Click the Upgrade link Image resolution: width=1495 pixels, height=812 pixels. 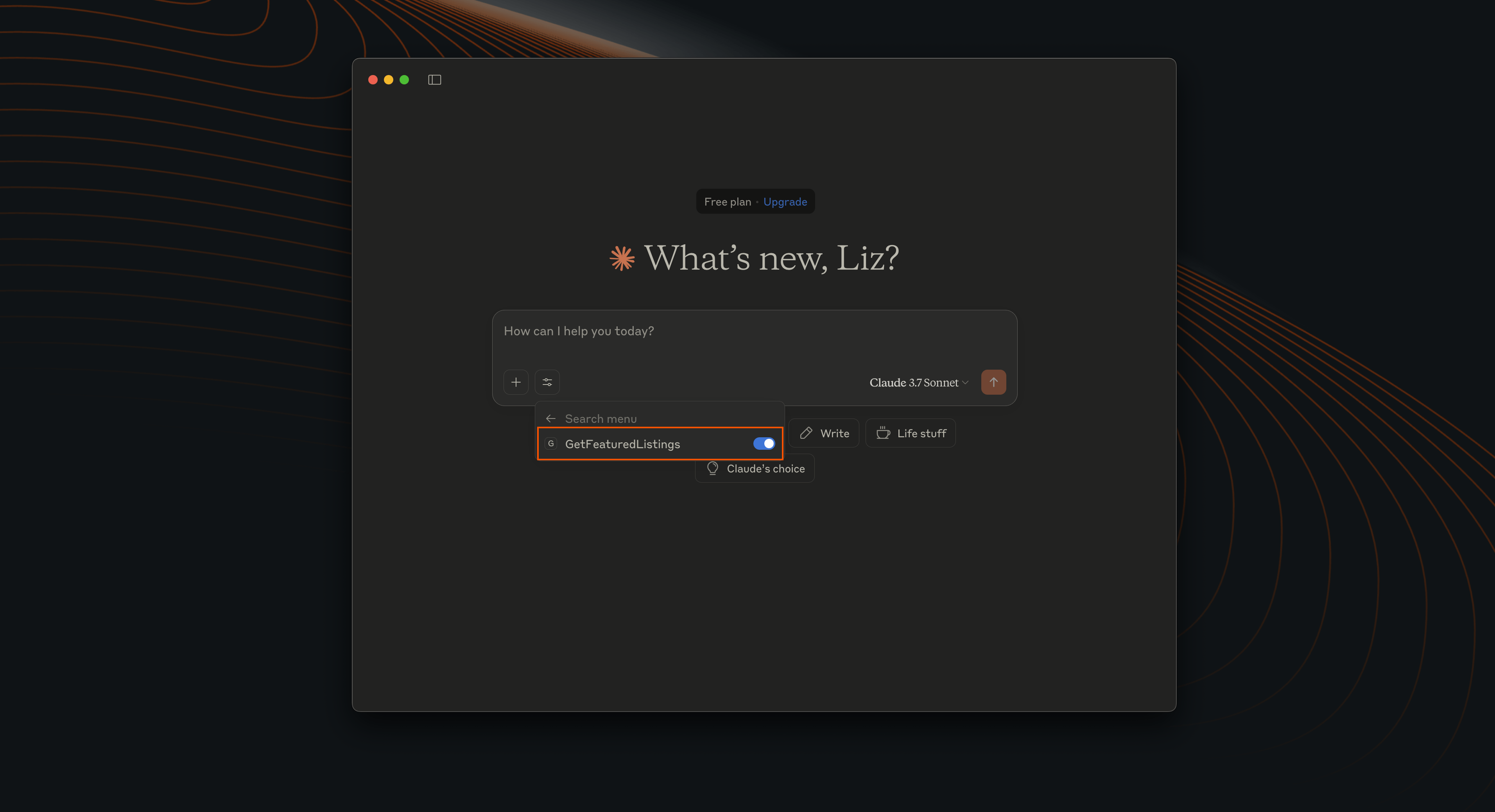785,201
